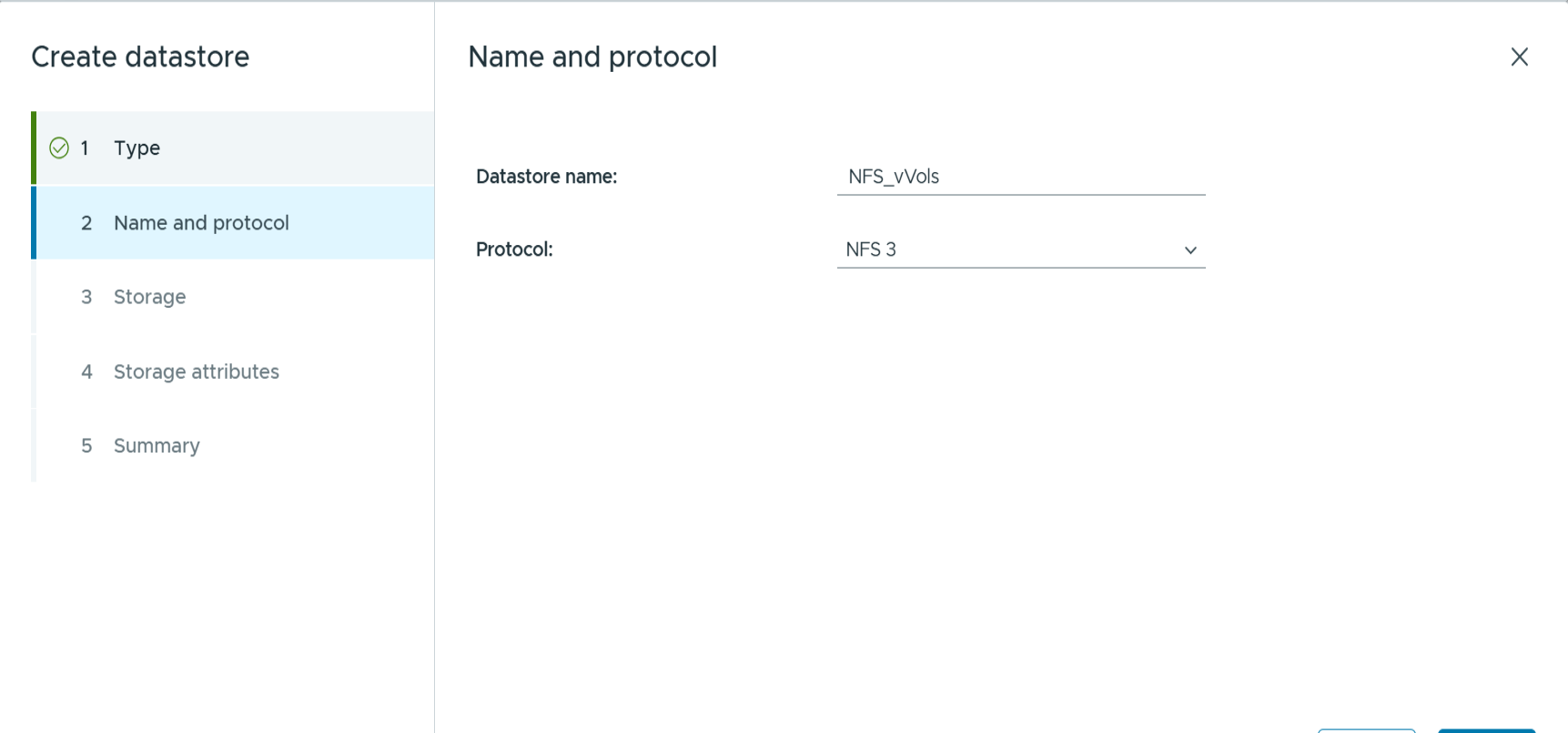Go to the Summary step
The image size is (1568, 733).
[157, 446]
